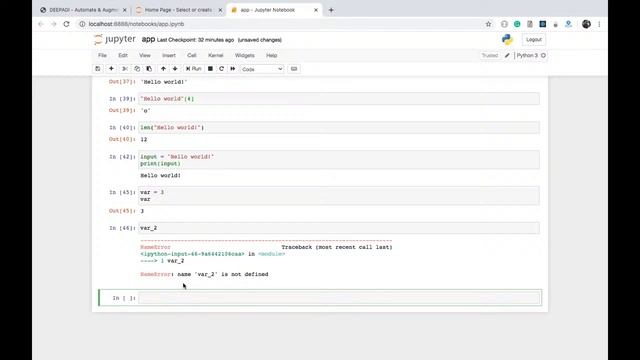Restart the kernel with circular arrow

[222, 69]
